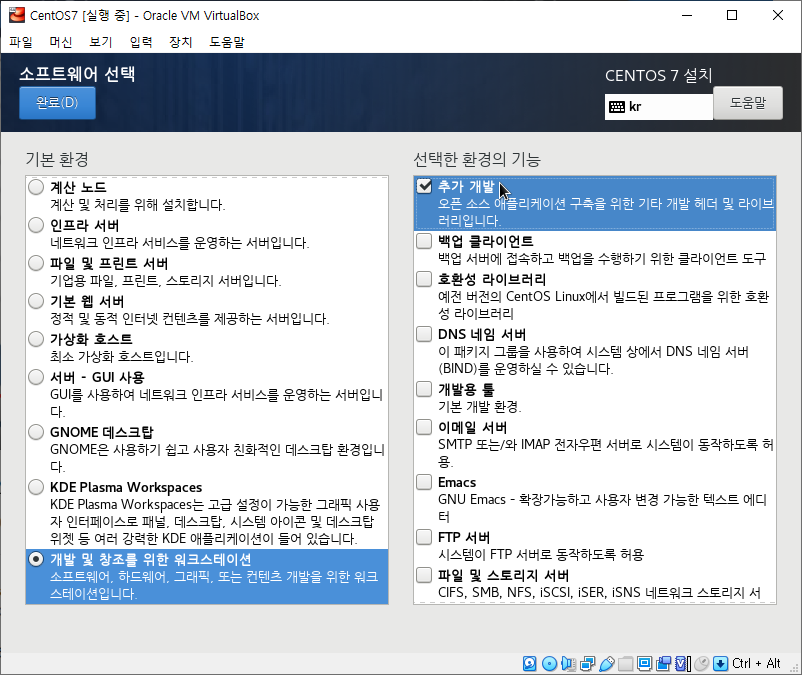Open the USB devices status icon

point(607,663)
